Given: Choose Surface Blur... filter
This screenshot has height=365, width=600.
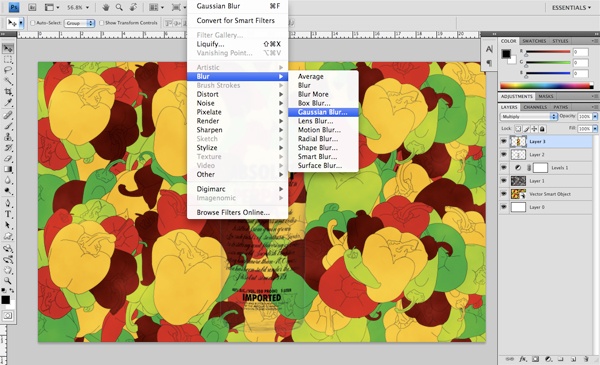Looking at the screenshot, I should [x=323, y=165].
